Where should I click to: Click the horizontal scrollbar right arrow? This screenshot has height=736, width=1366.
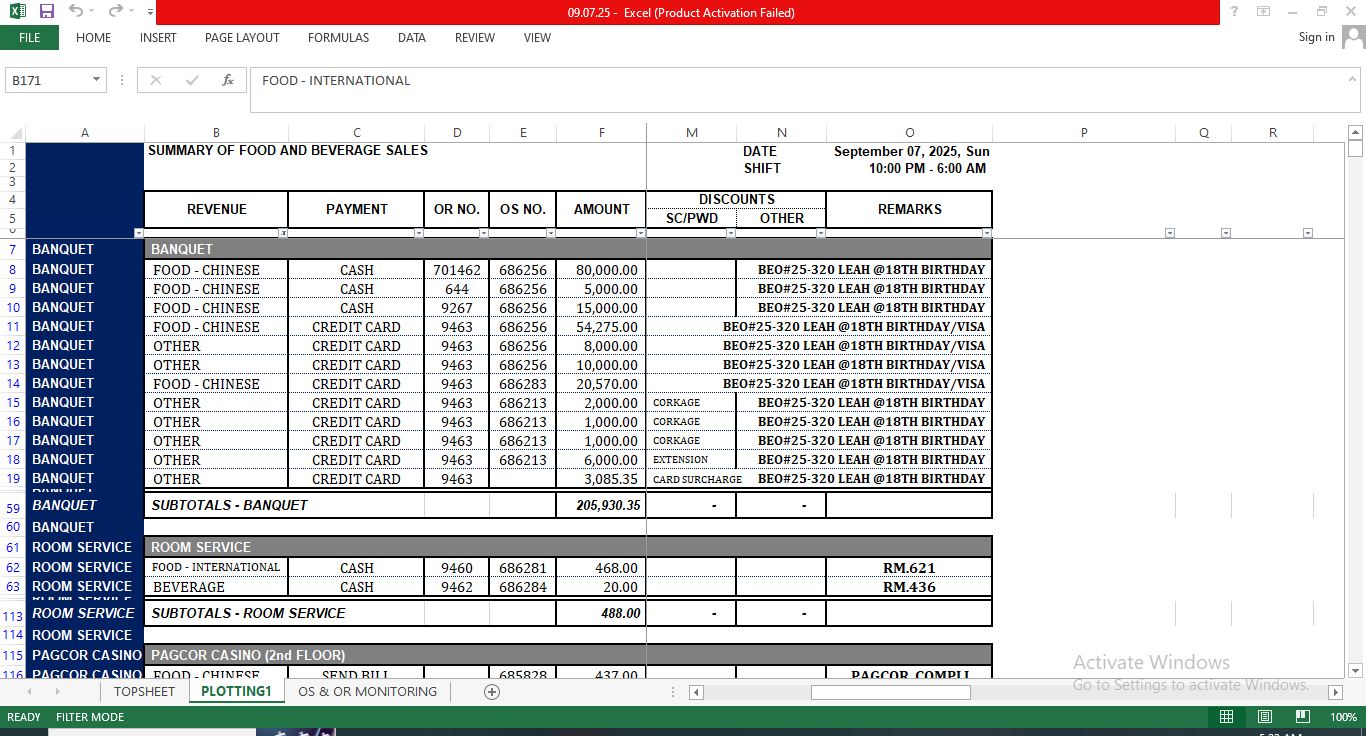pos(1335,692)
